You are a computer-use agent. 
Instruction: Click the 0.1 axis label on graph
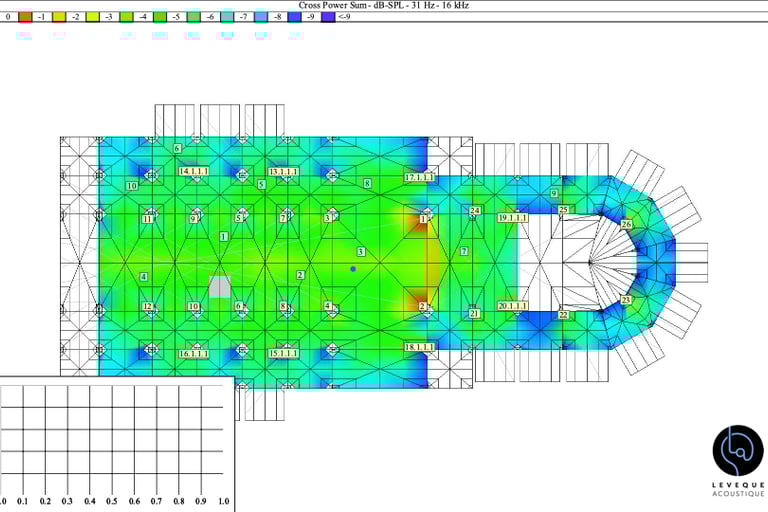click(23, 501)
